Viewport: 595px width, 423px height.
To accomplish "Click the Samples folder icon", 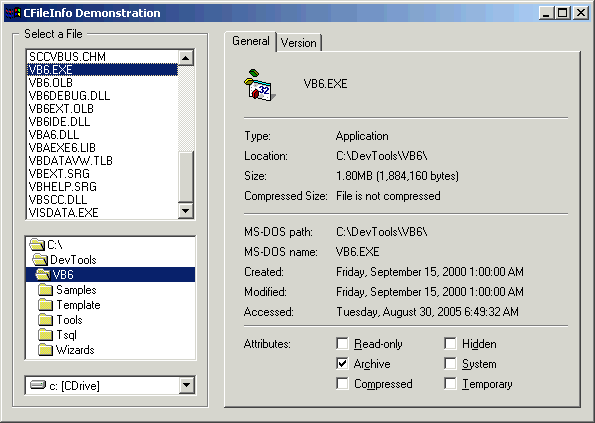I will pyautogui.click(x=46, y=290).
